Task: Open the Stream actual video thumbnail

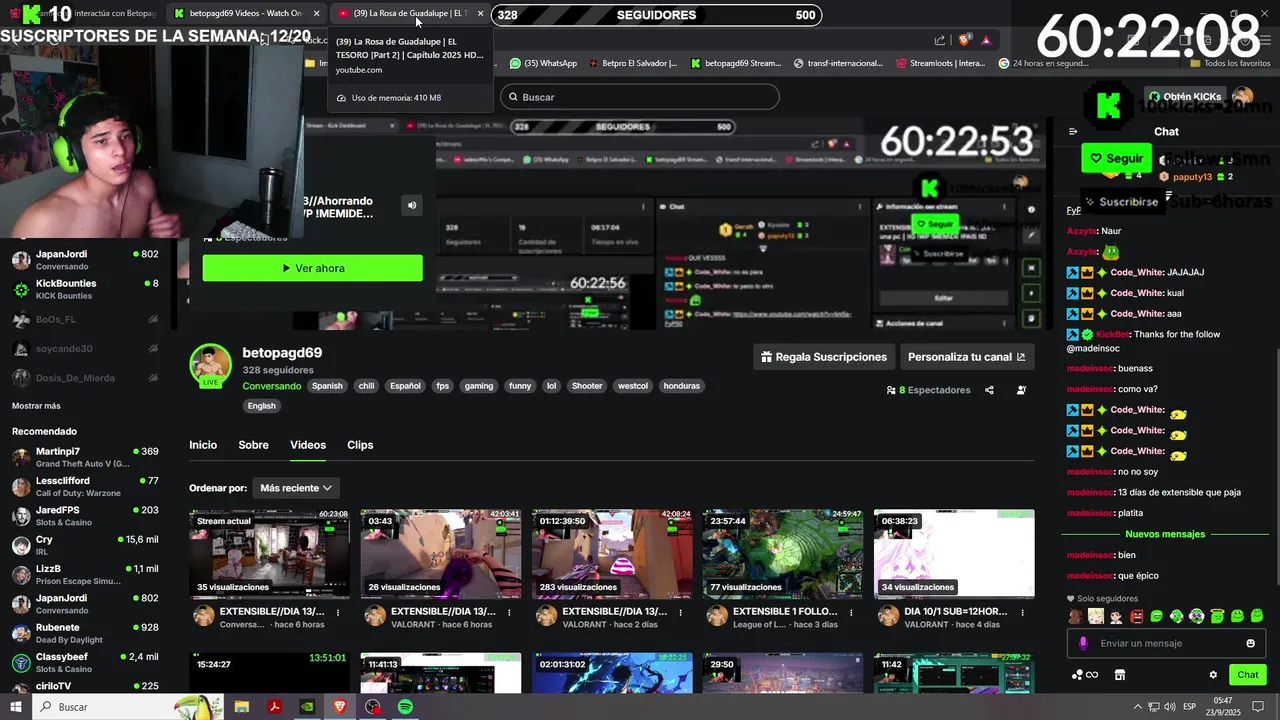Action: click(270, 554)
